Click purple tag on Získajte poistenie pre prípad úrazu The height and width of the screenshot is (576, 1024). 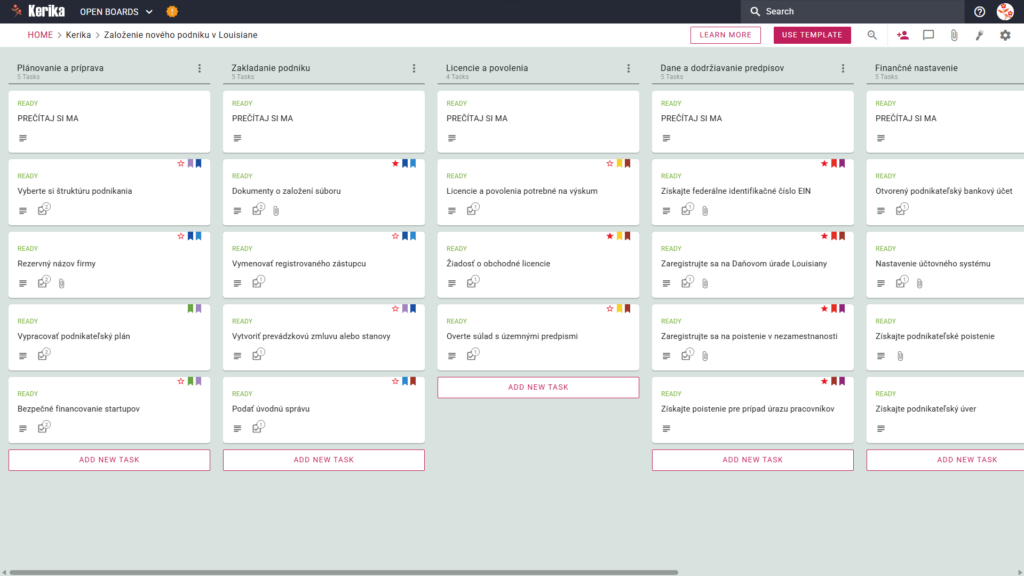[842, 381]
